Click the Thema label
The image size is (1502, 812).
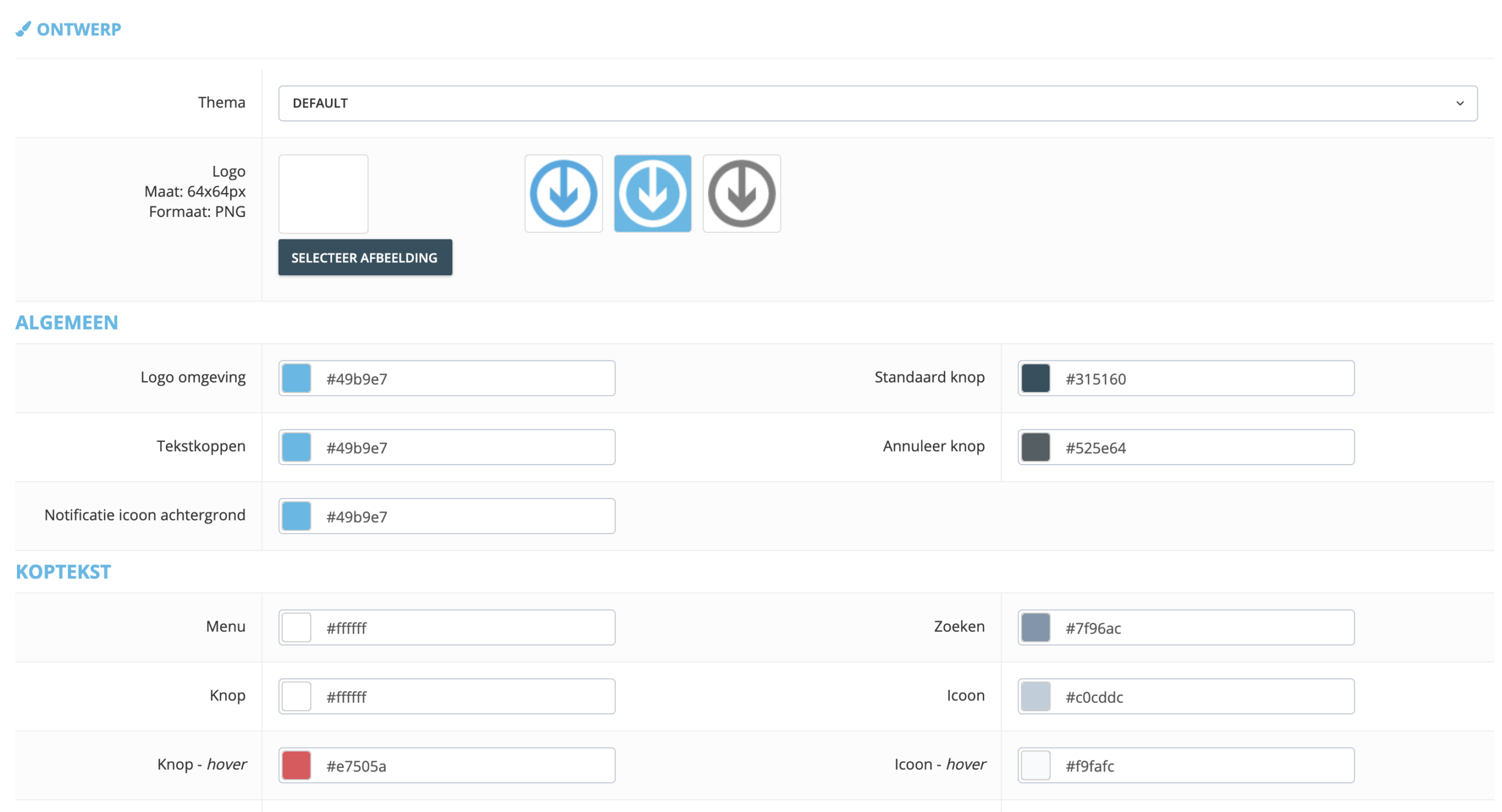coord(221,103)
